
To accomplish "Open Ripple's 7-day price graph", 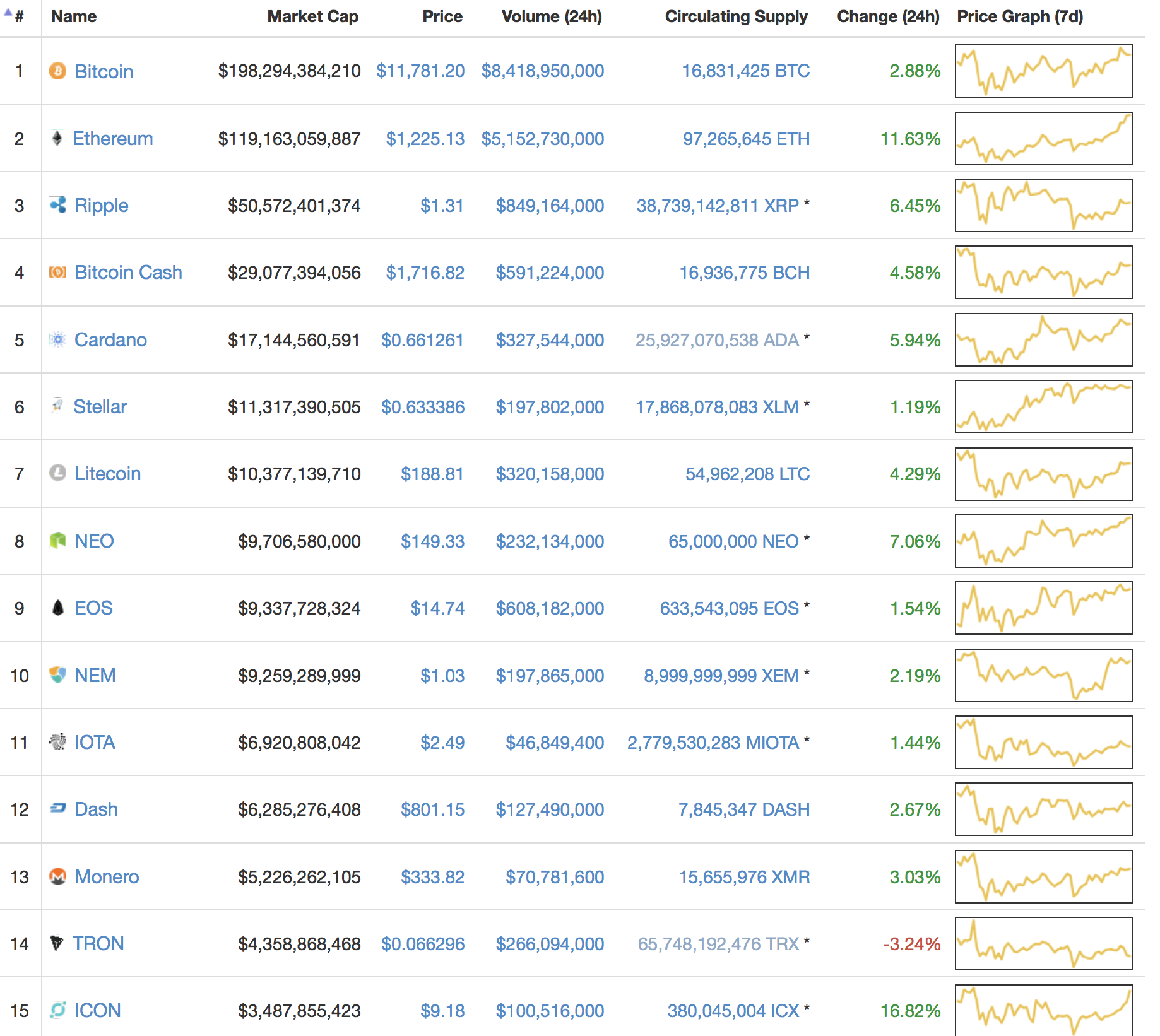I will pyautogui.click(x=1043, y=205).
